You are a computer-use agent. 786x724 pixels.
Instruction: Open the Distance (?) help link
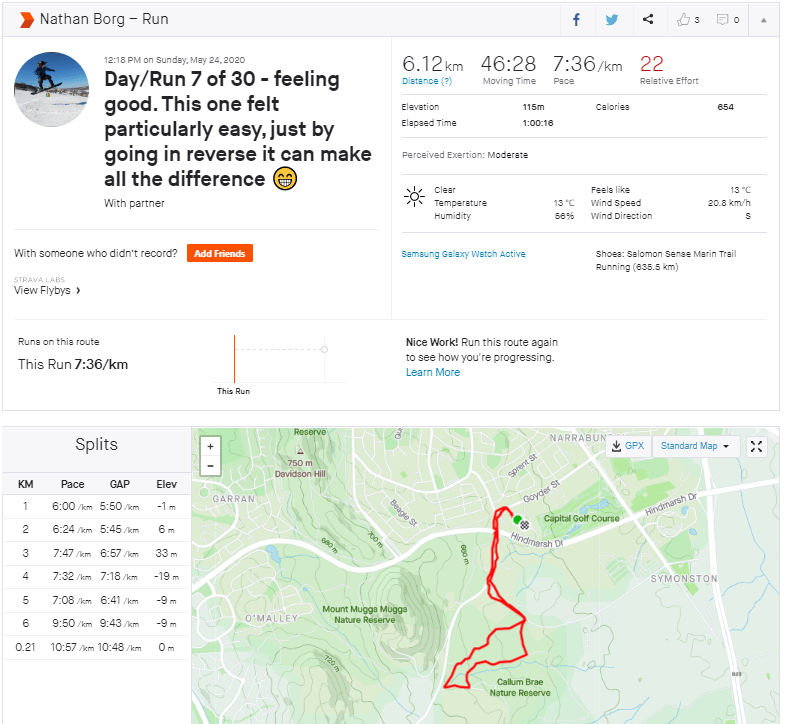click(426, 81)
